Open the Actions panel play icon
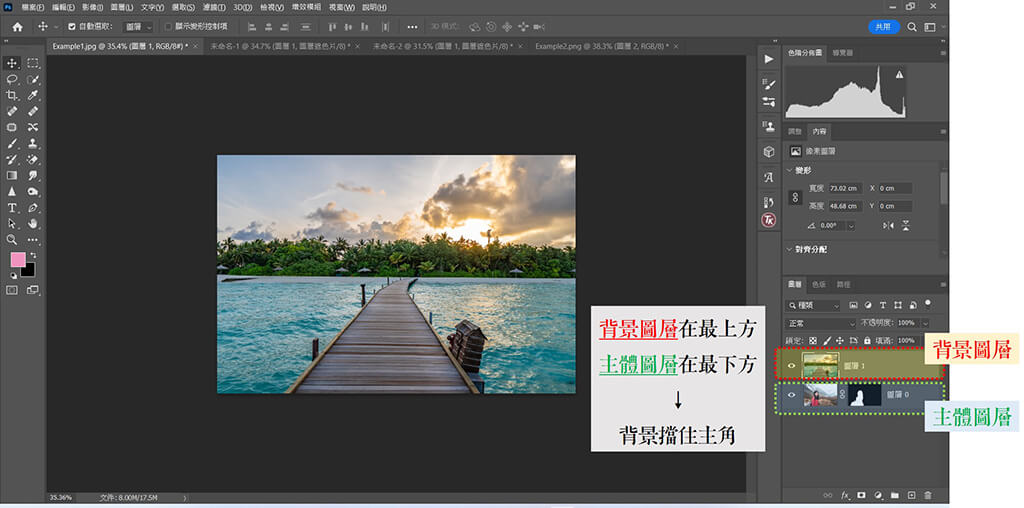Screen dimensions: 1024x508 (x=769, y=59)
